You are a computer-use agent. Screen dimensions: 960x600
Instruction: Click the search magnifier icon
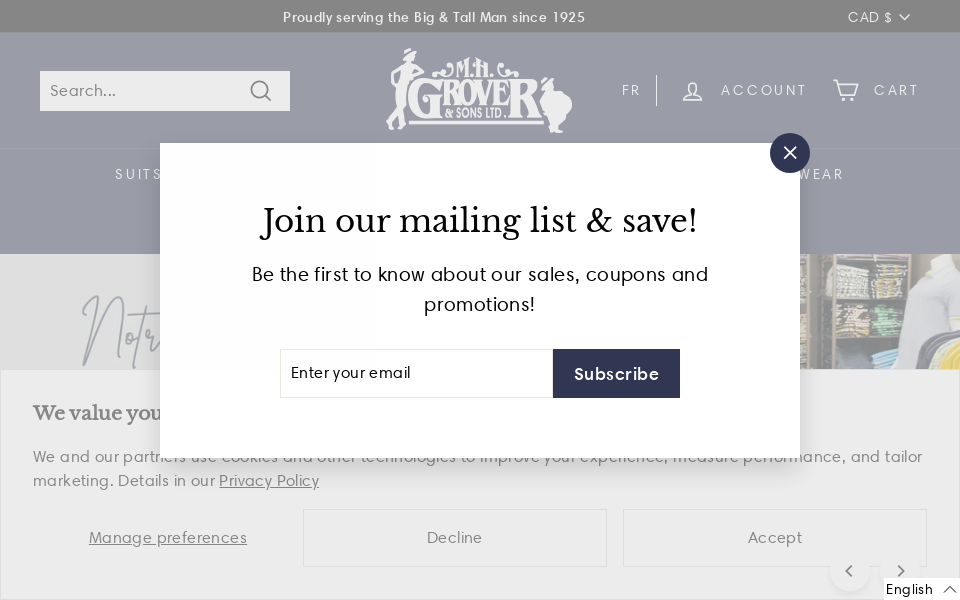(261, 91)
